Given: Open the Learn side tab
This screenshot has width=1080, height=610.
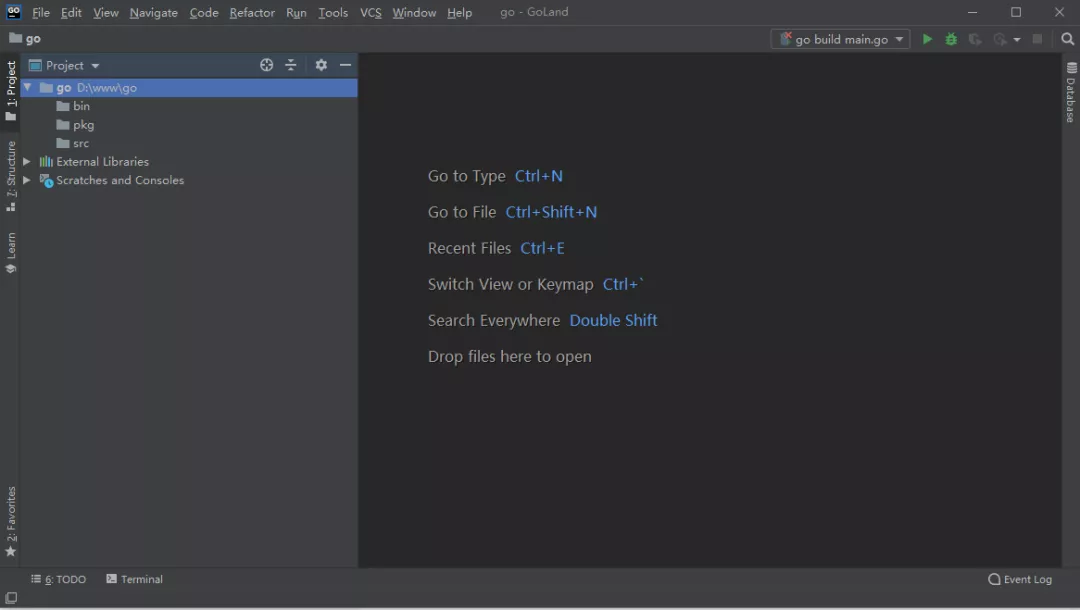Looking at the screenshot, I should click(x=10, y=253).
